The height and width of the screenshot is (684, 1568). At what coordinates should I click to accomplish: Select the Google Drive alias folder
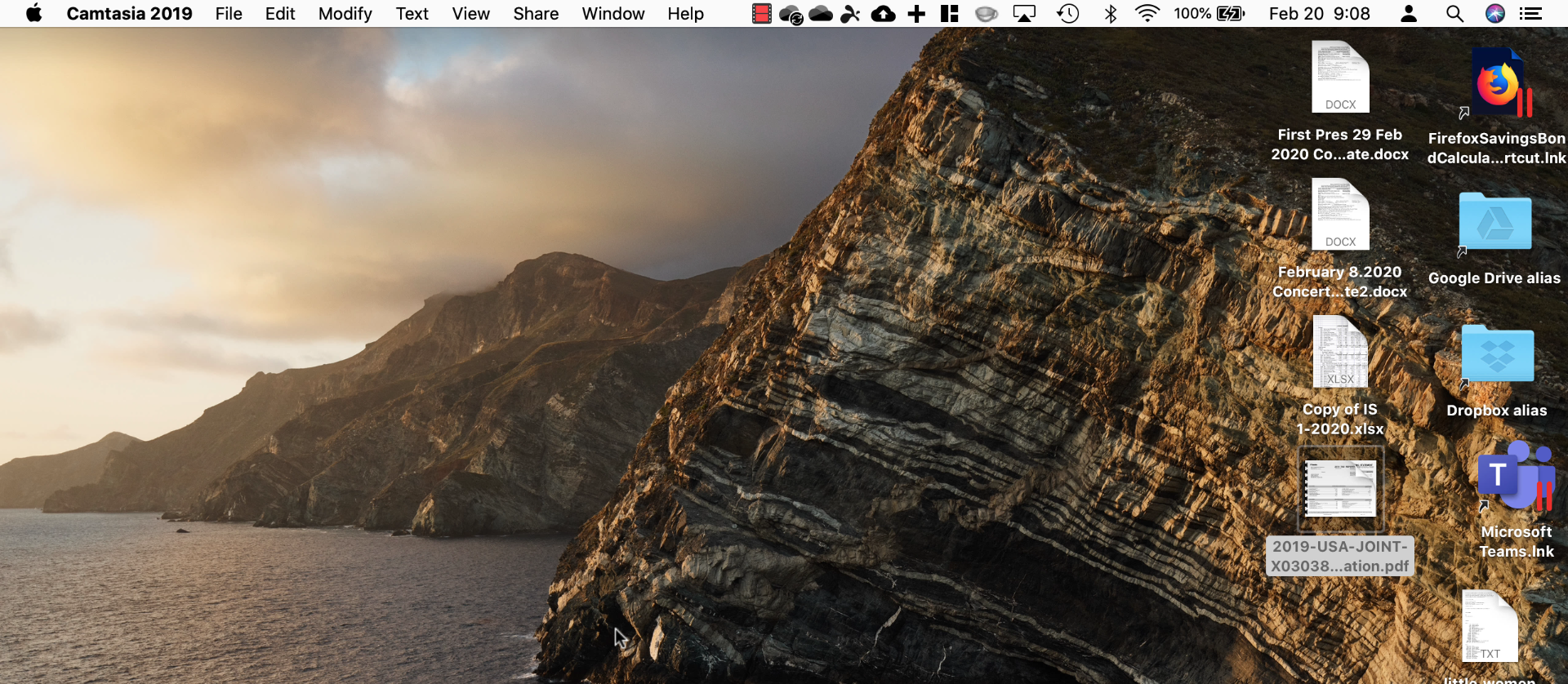1494,223
